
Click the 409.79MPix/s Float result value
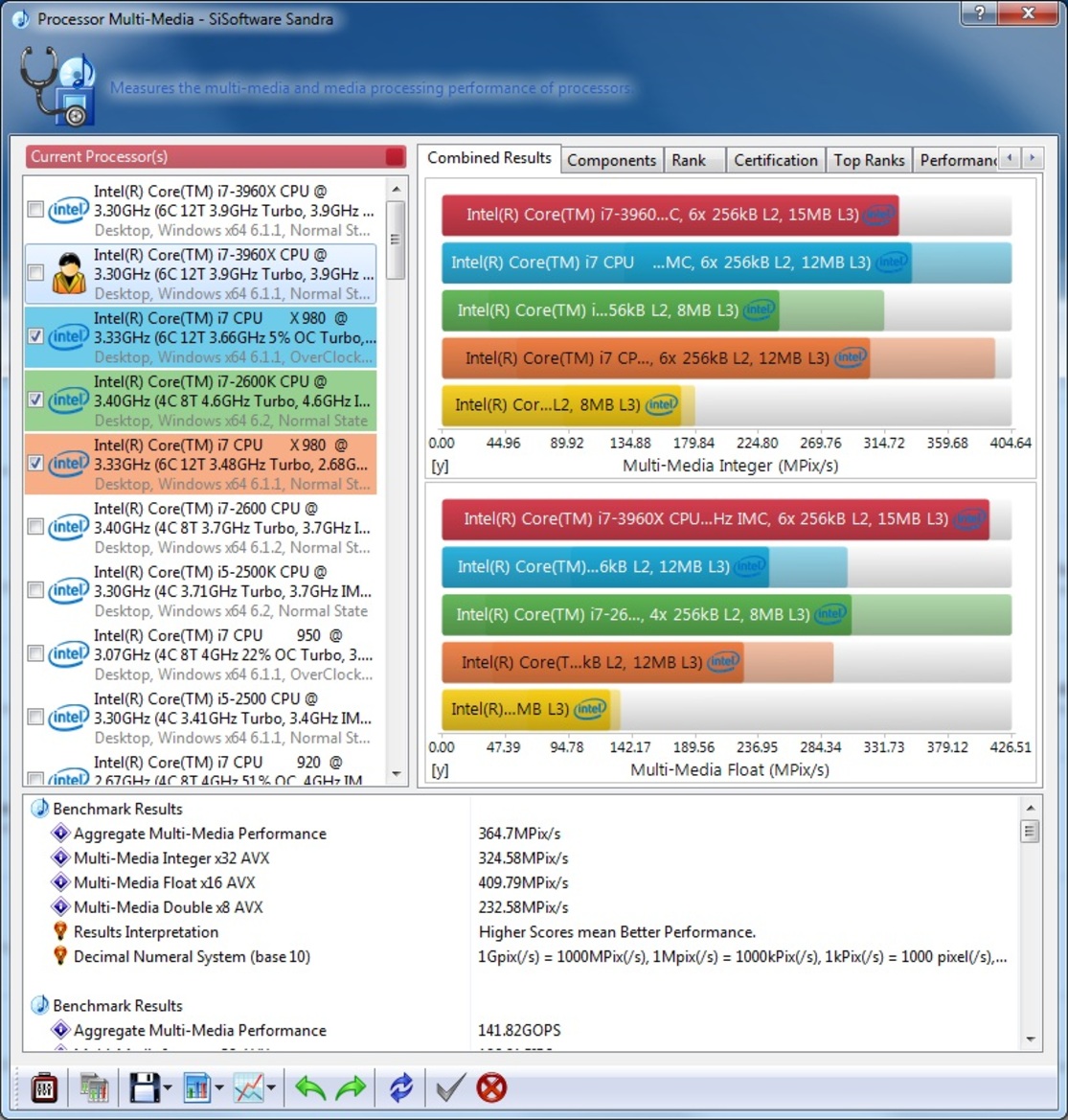(523, 882)
